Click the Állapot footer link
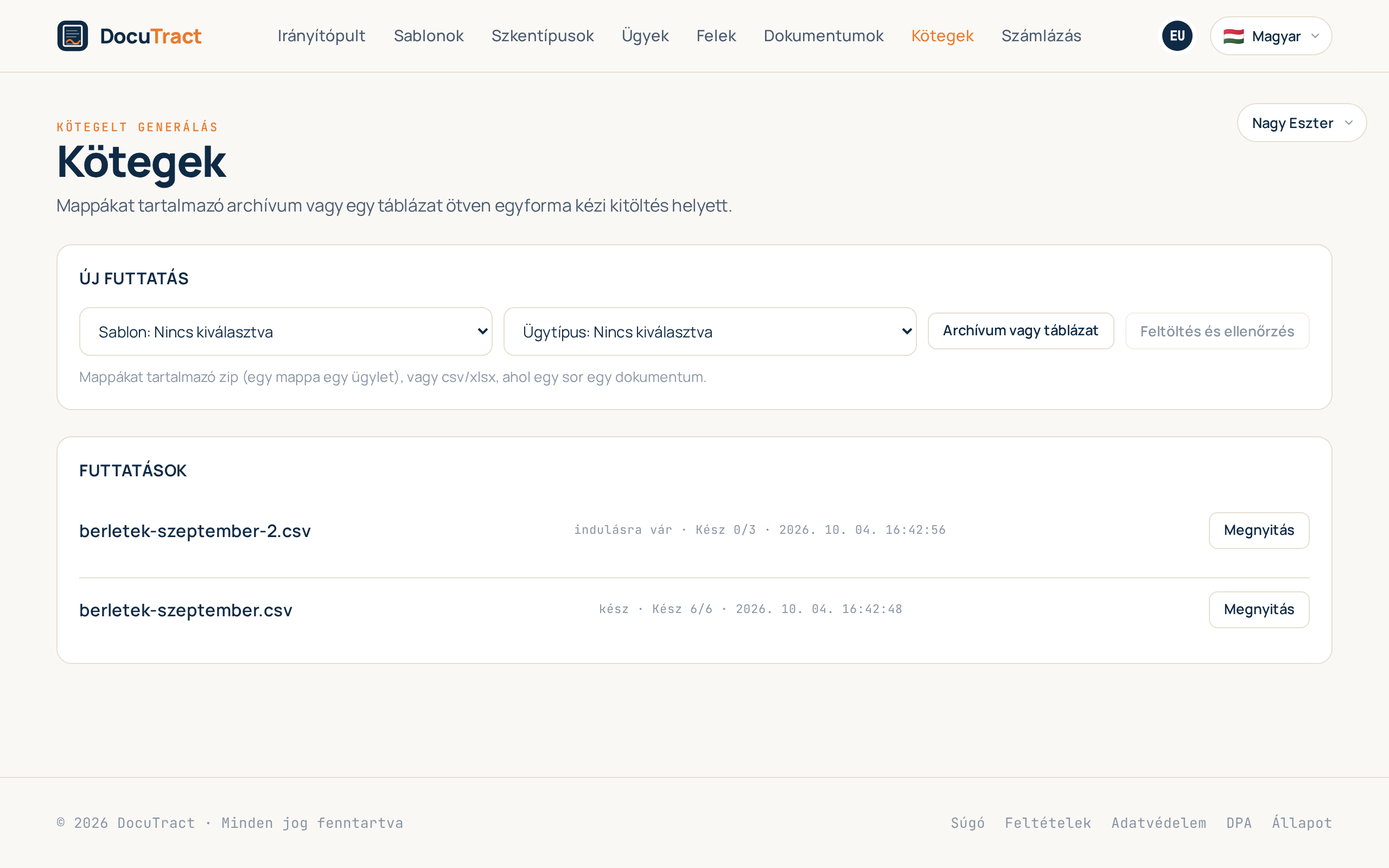Viewport: 1389px width, 868px height. [1302, 822]
